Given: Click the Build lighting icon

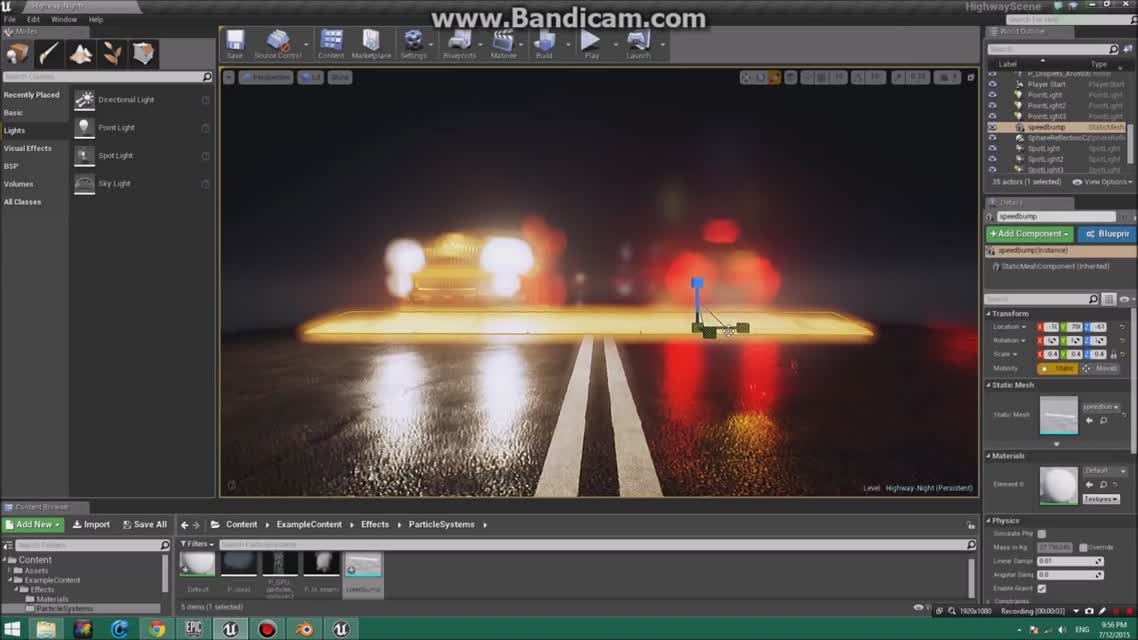Looking at the screenshot, I should pyautogui.click(x=544, y=44).
